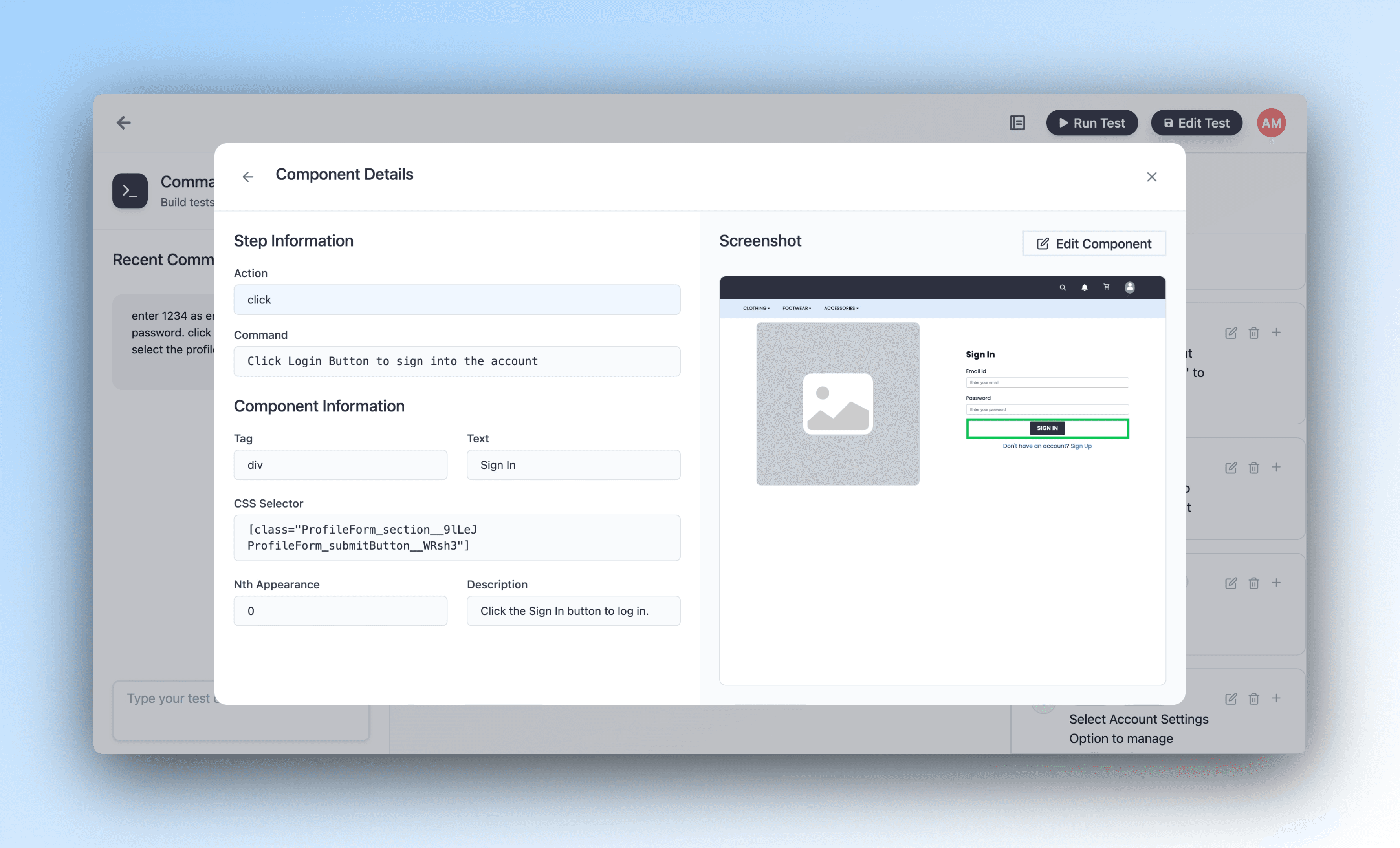The width and height of the screenshot is (1400, 848).
Task: Click the notification bell in screenshot preview
Action: (1084, 287)
